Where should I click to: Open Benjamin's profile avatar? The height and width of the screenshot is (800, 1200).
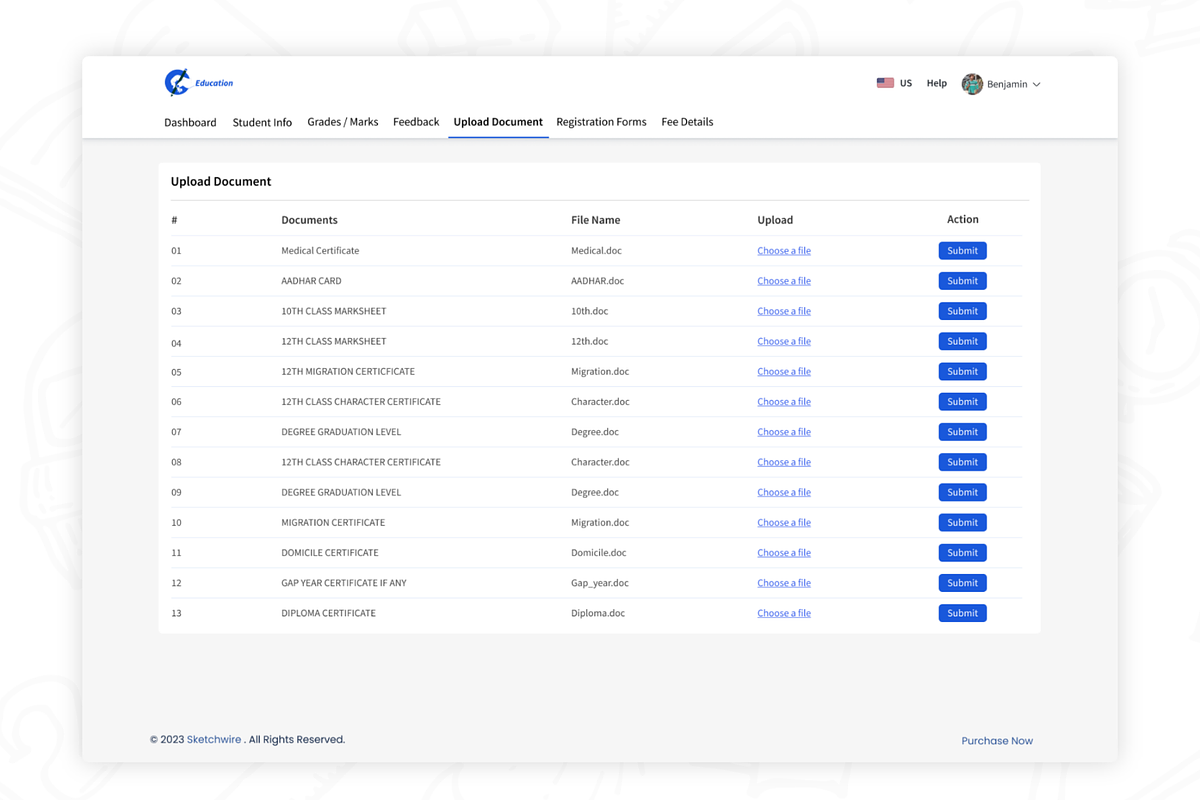[972, 84]
